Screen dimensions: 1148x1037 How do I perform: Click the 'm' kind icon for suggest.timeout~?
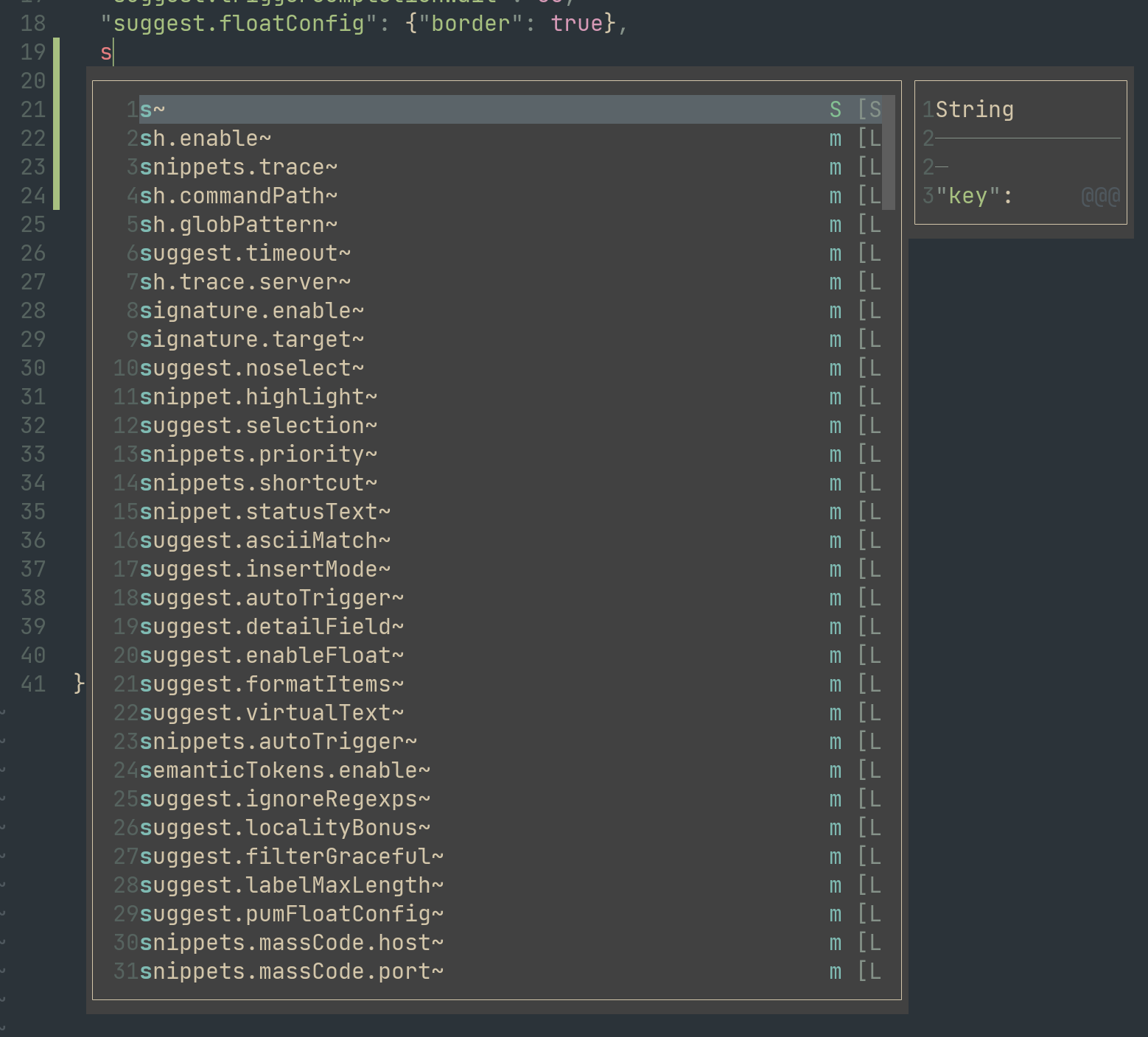[x=835, y=253]
